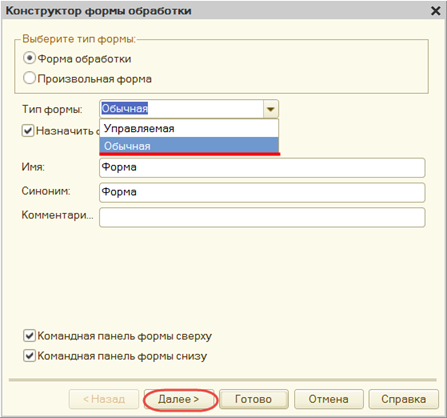The width and height of the screenshot is (447, 418).
Task: Click the Тип формы combo box text field
Action: [x=182, y=109]
